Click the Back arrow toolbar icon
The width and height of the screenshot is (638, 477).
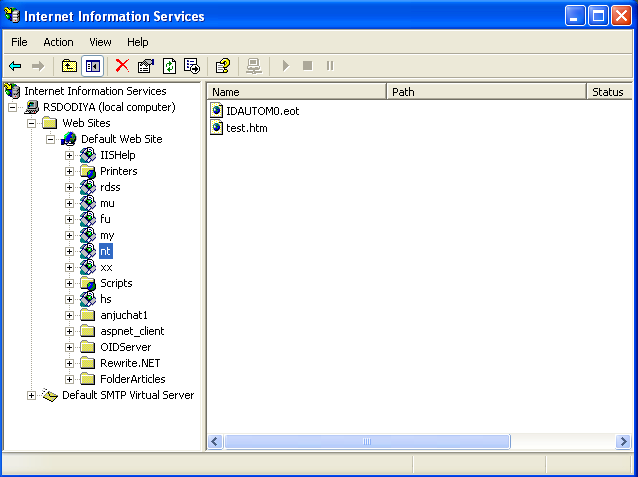[x=15, y=66]
